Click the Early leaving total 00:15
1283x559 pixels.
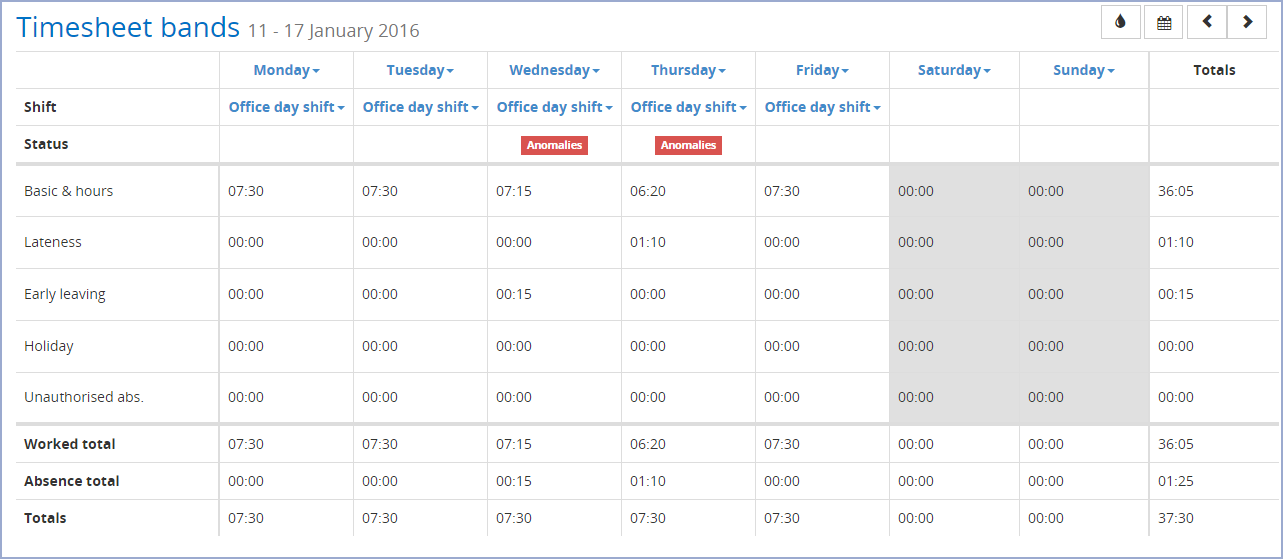(x=1176, y=294)
